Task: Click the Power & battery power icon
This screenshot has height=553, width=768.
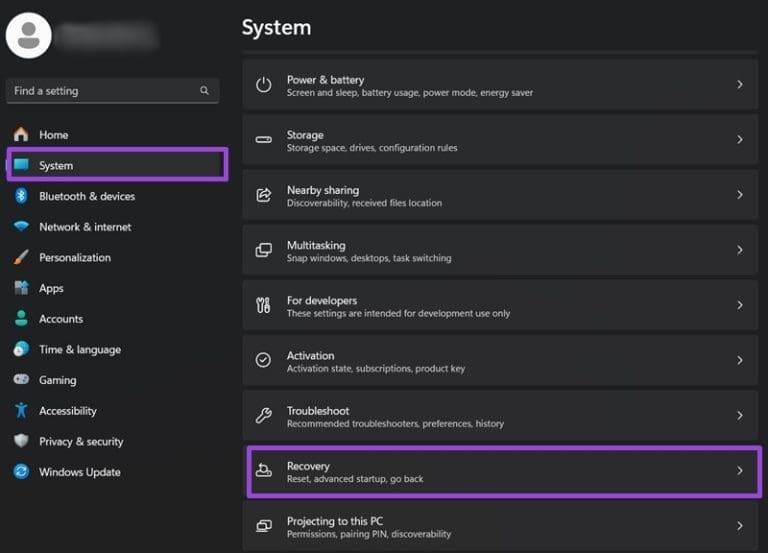Action: point(264,85)
